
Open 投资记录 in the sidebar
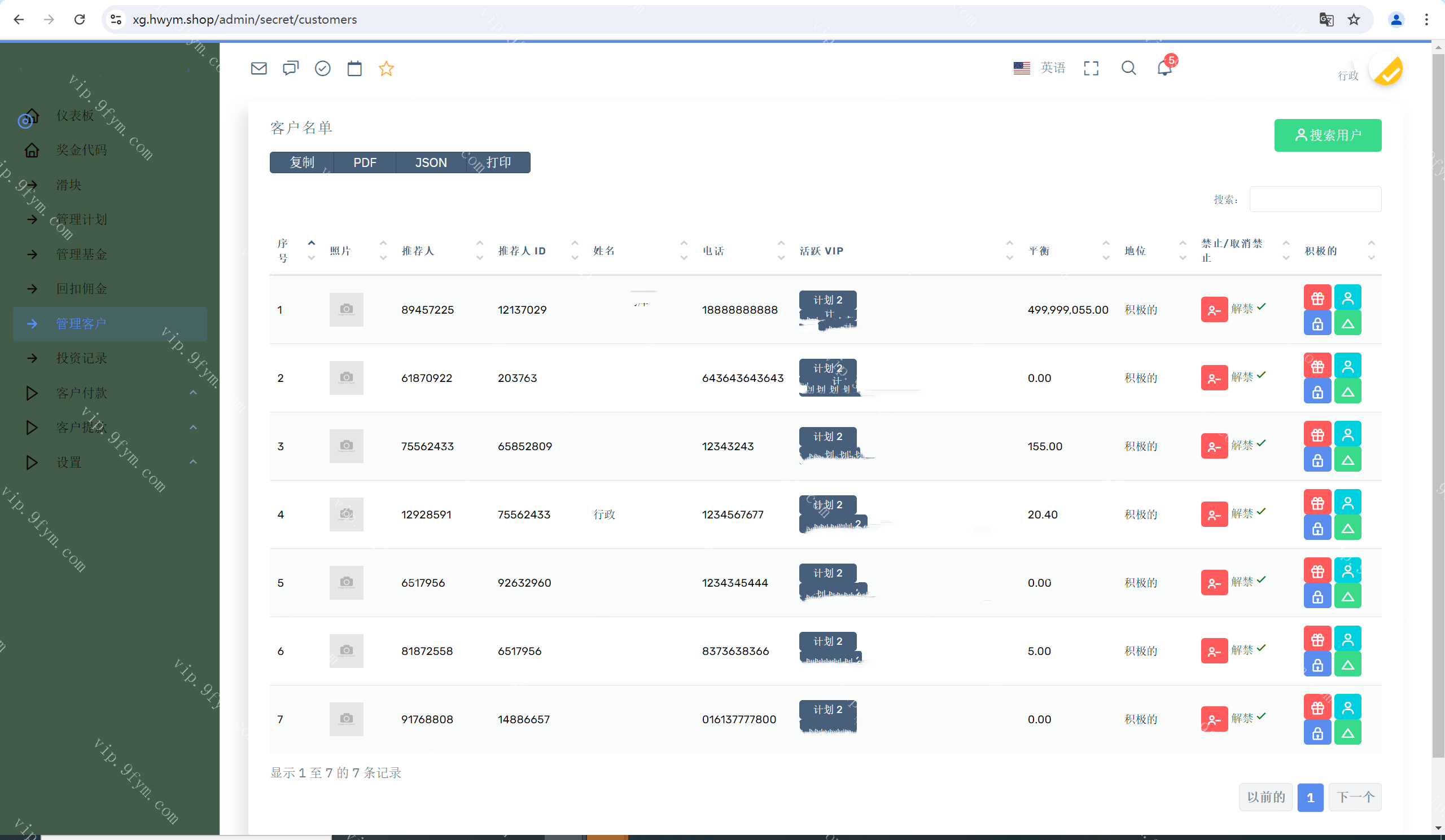pyautogui.click(x=81, y=358)
